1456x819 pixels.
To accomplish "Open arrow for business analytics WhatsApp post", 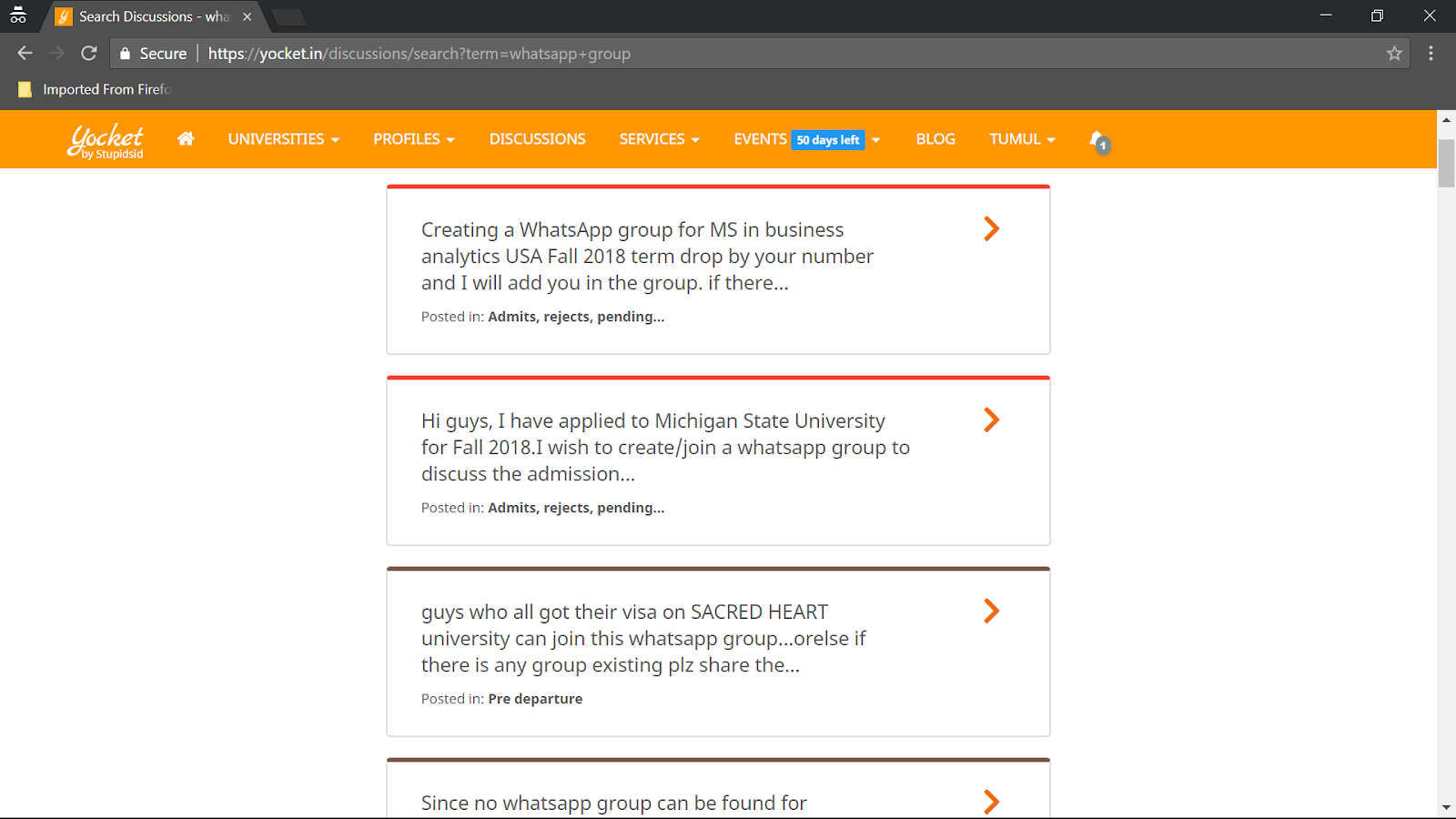I will point(991,228).
